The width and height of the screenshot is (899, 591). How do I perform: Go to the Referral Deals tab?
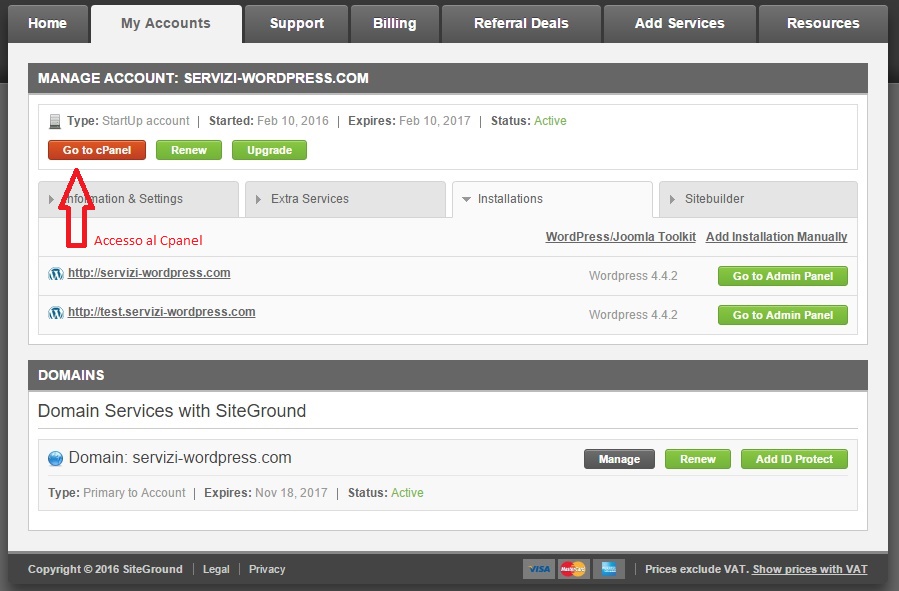tap(521, 24)
